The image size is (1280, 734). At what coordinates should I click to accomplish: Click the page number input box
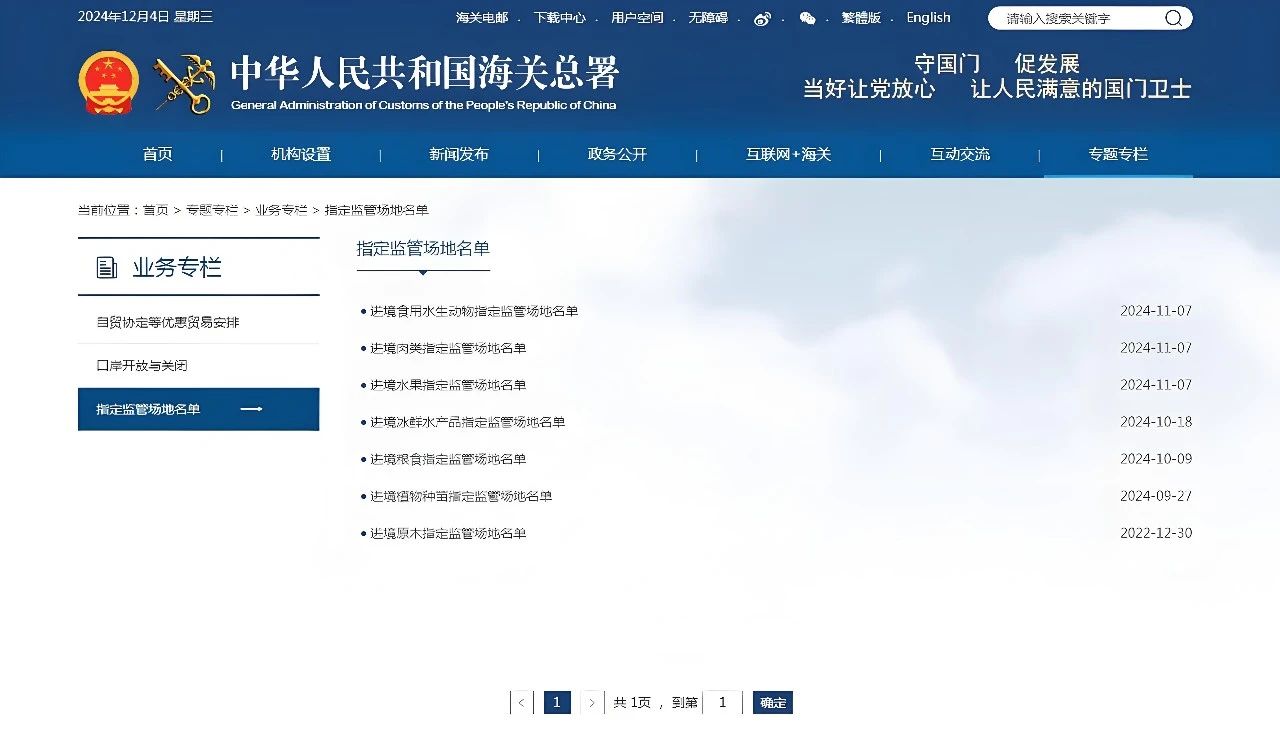(722, 703)
